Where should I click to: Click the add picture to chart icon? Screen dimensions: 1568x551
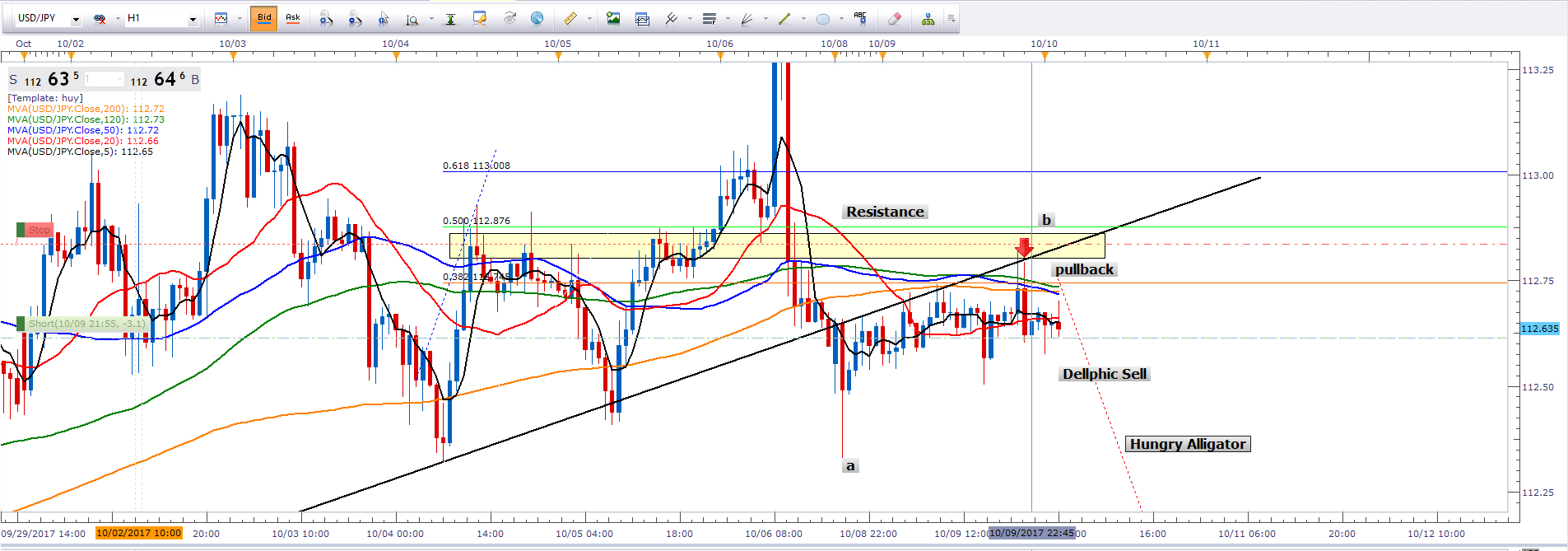(613, 18)
